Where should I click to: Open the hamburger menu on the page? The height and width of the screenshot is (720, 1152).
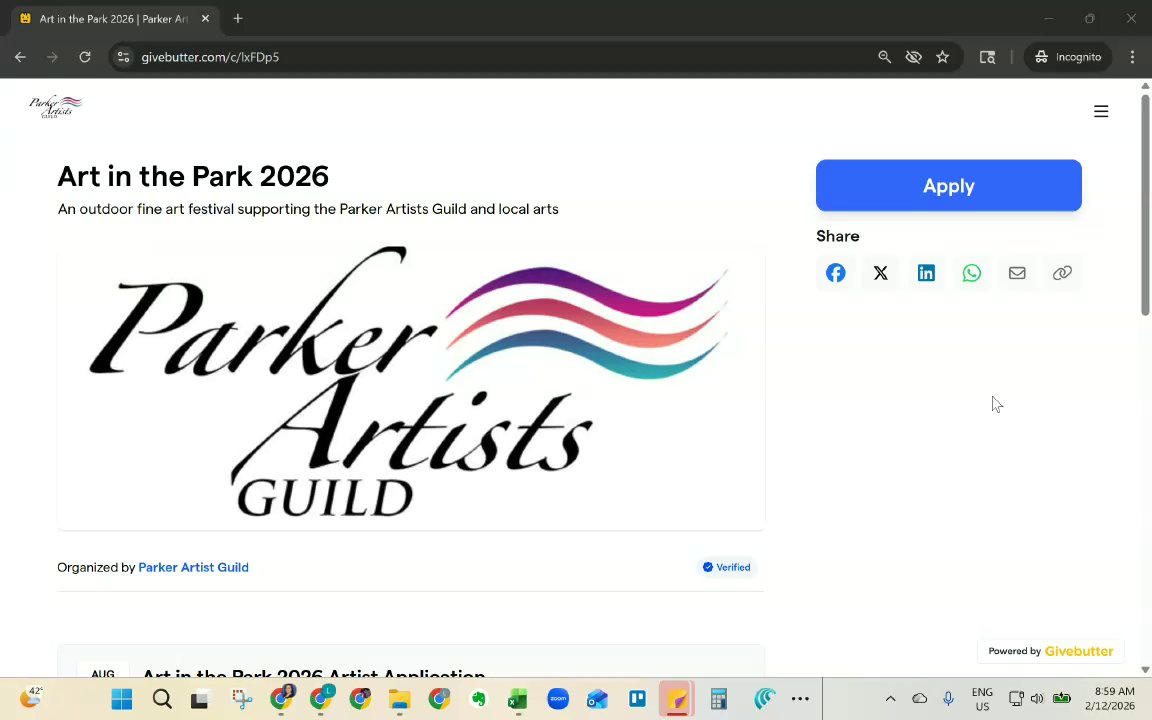pos(1101,111)
